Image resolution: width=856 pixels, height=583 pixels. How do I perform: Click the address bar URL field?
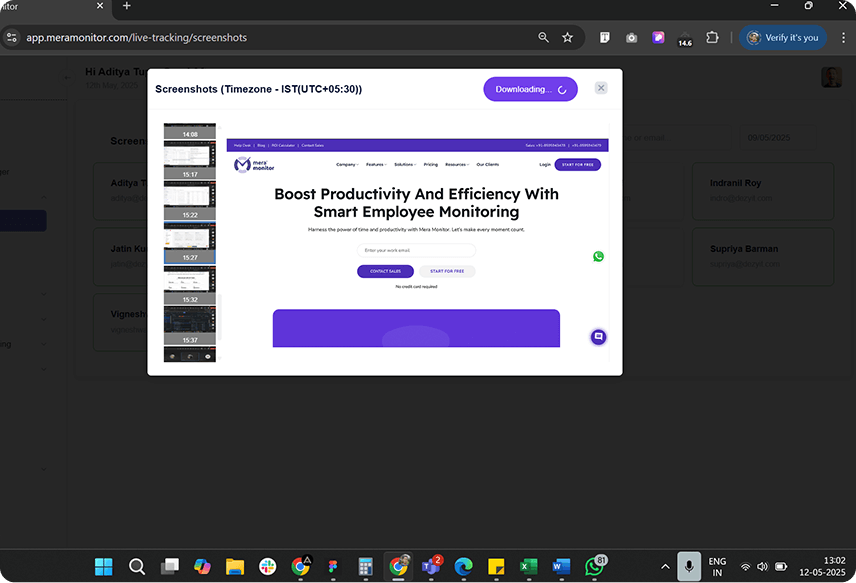click(x=280, y=38)
